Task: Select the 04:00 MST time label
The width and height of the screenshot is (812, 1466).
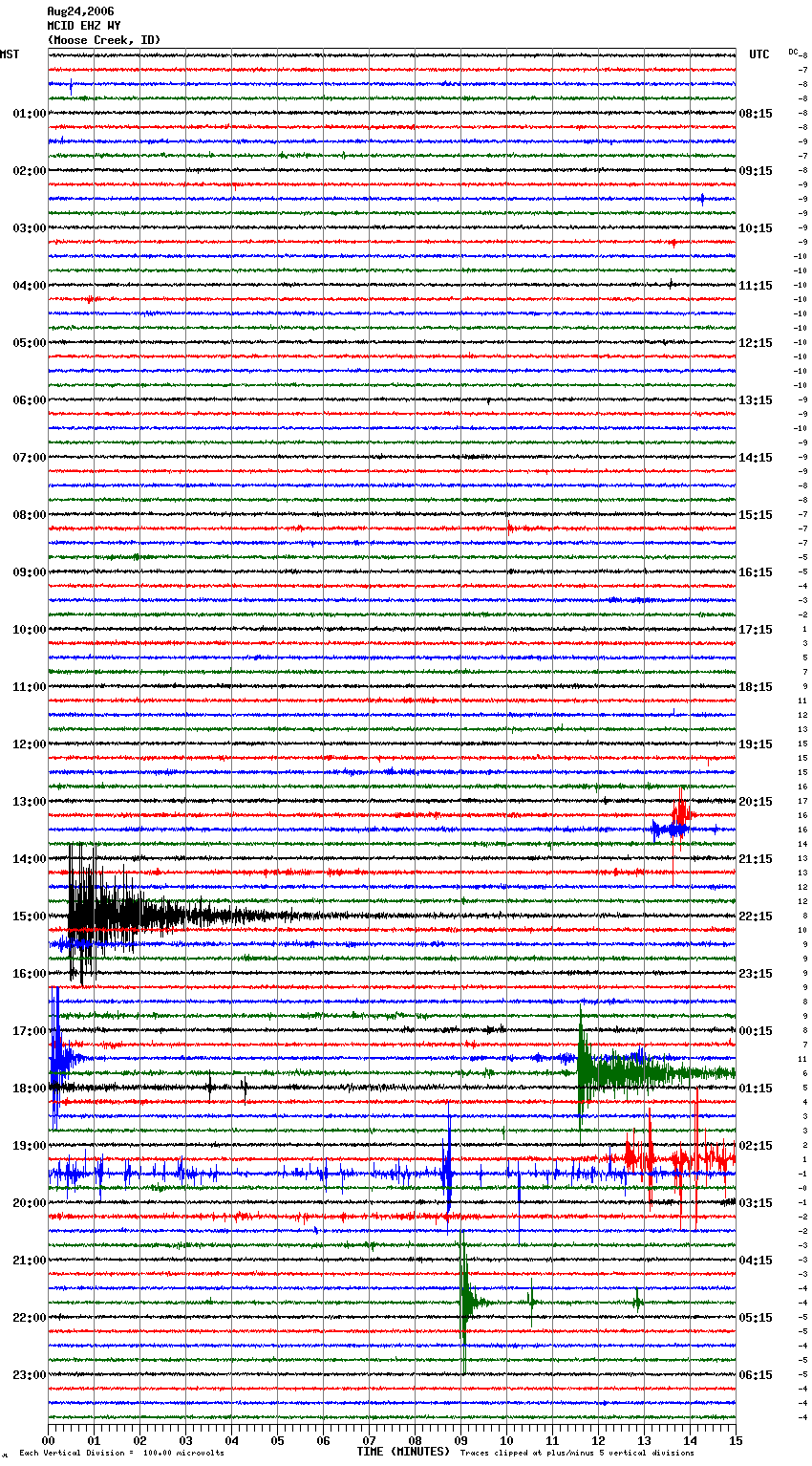Action: click(x=30, y=286)
